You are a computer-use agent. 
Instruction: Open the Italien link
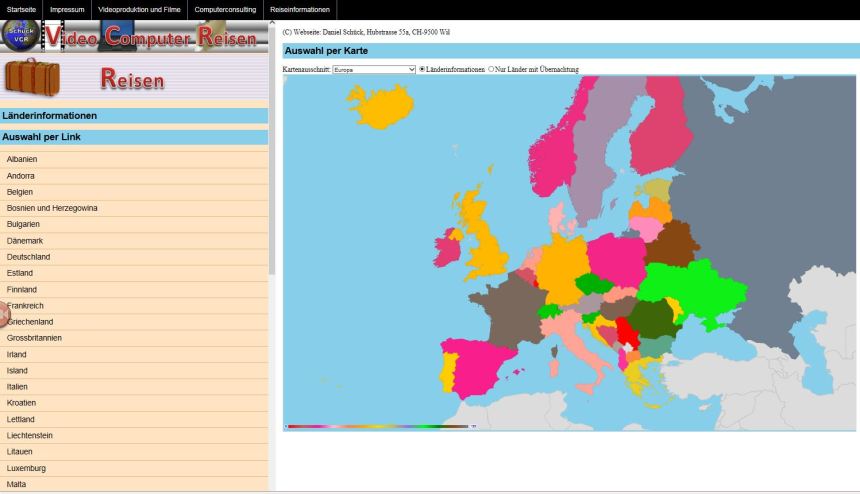coord(17,387)
